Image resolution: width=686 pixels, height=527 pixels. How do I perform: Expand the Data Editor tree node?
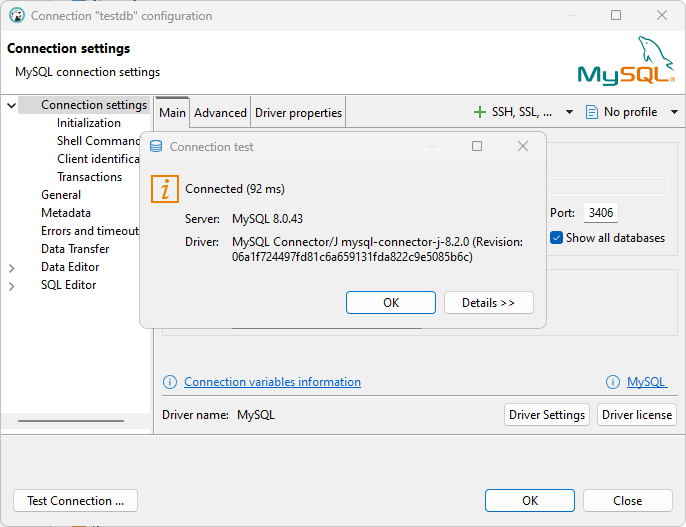click(12, 268)
